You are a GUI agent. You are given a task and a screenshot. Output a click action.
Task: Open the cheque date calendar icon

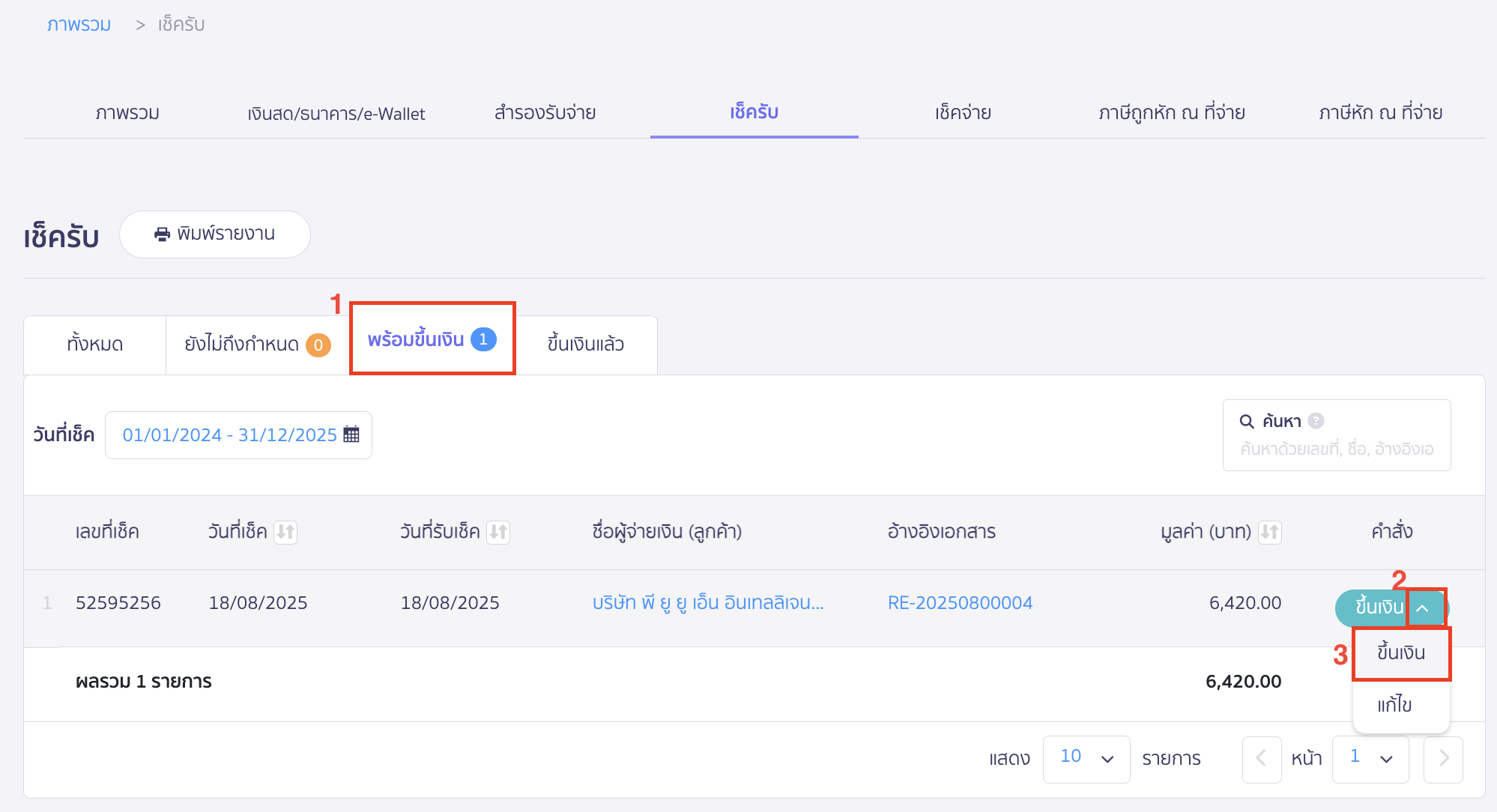[x=351, y=434]
